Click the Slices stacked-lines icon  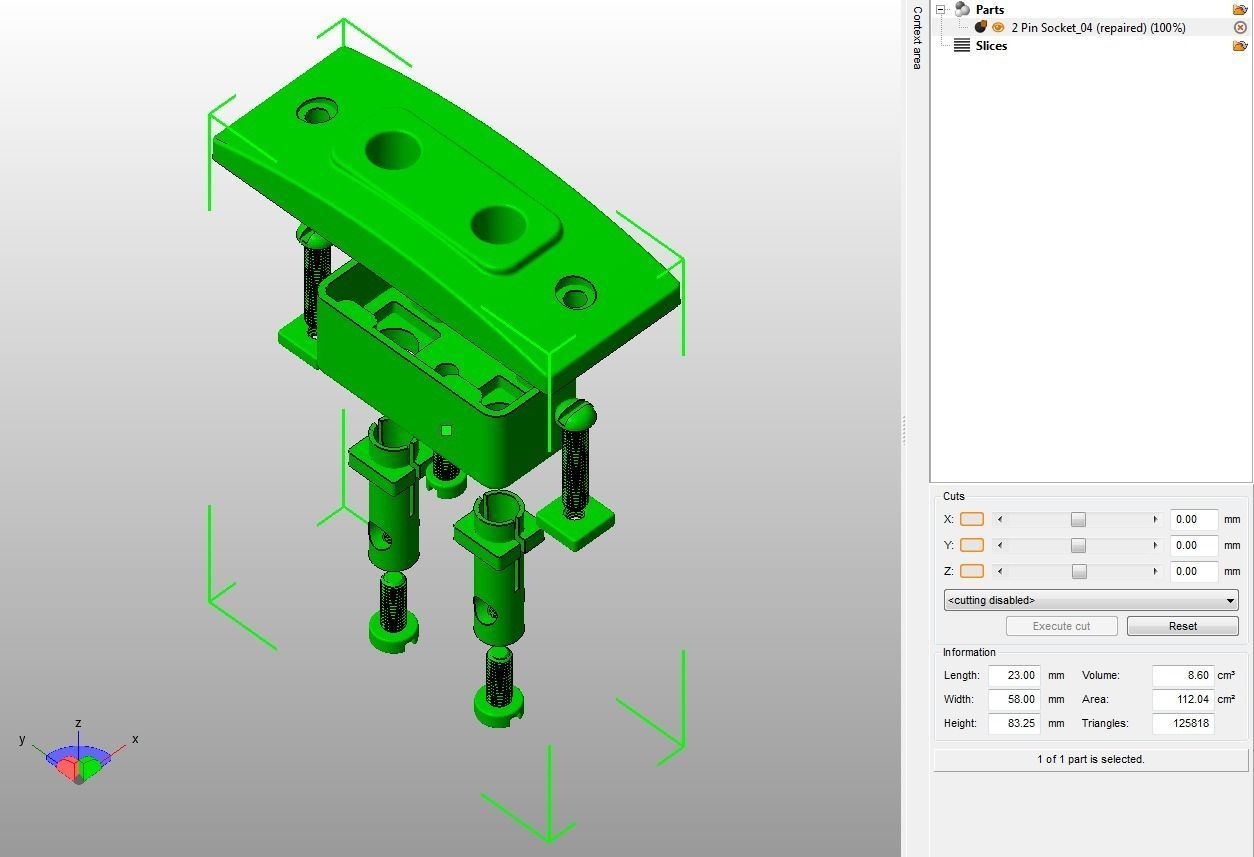click(x=962, y=45)
